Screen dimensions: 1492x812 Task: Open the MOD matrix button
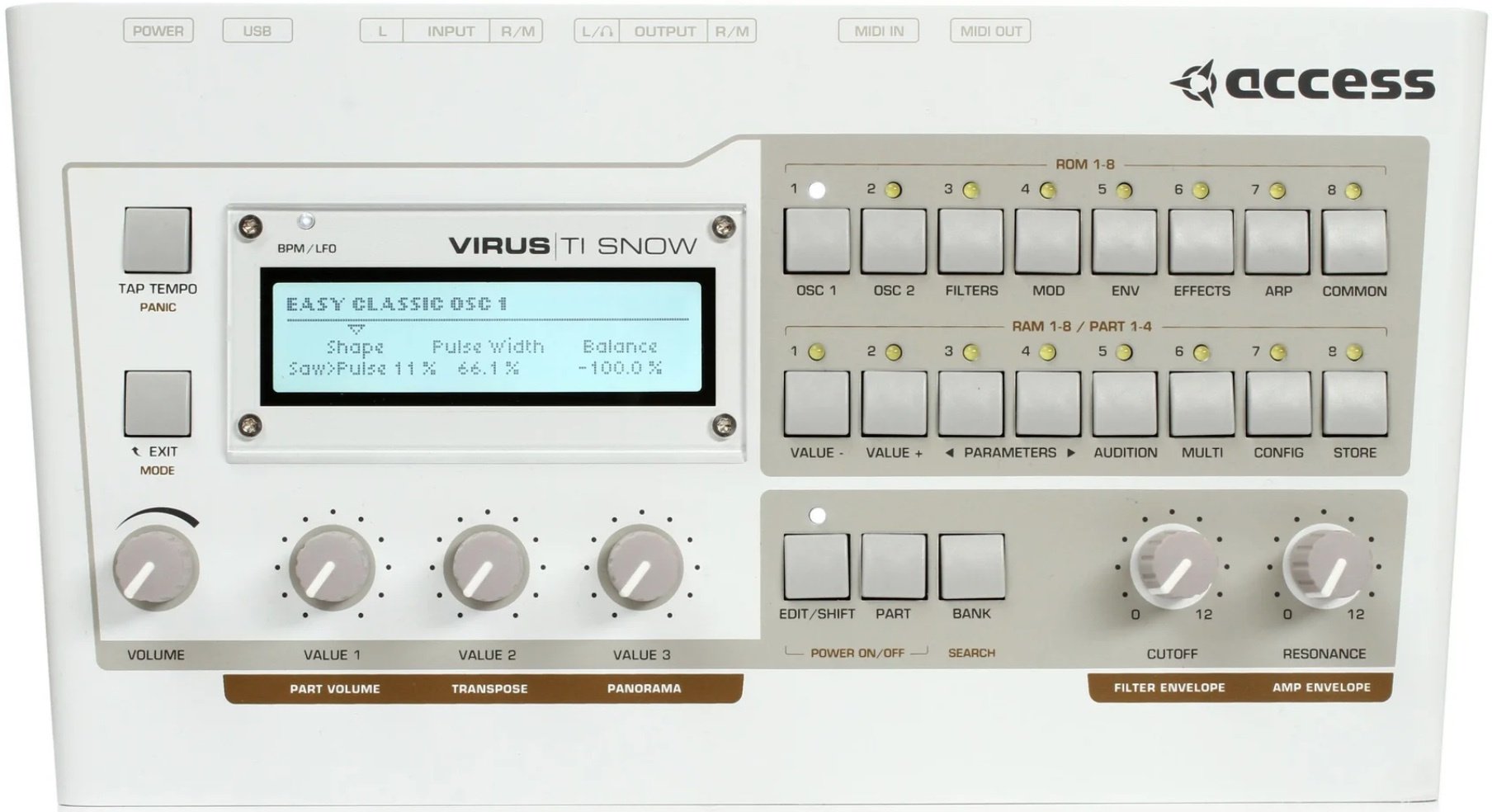point(1047,241)
